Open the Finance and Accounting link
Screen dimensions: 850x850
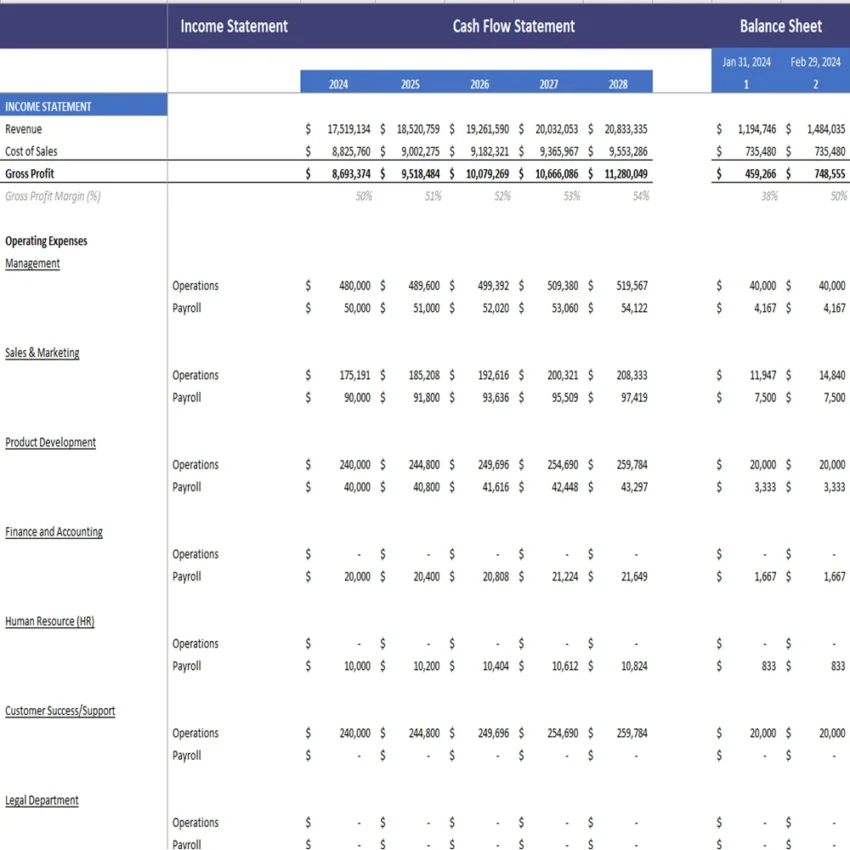point(53,531)
